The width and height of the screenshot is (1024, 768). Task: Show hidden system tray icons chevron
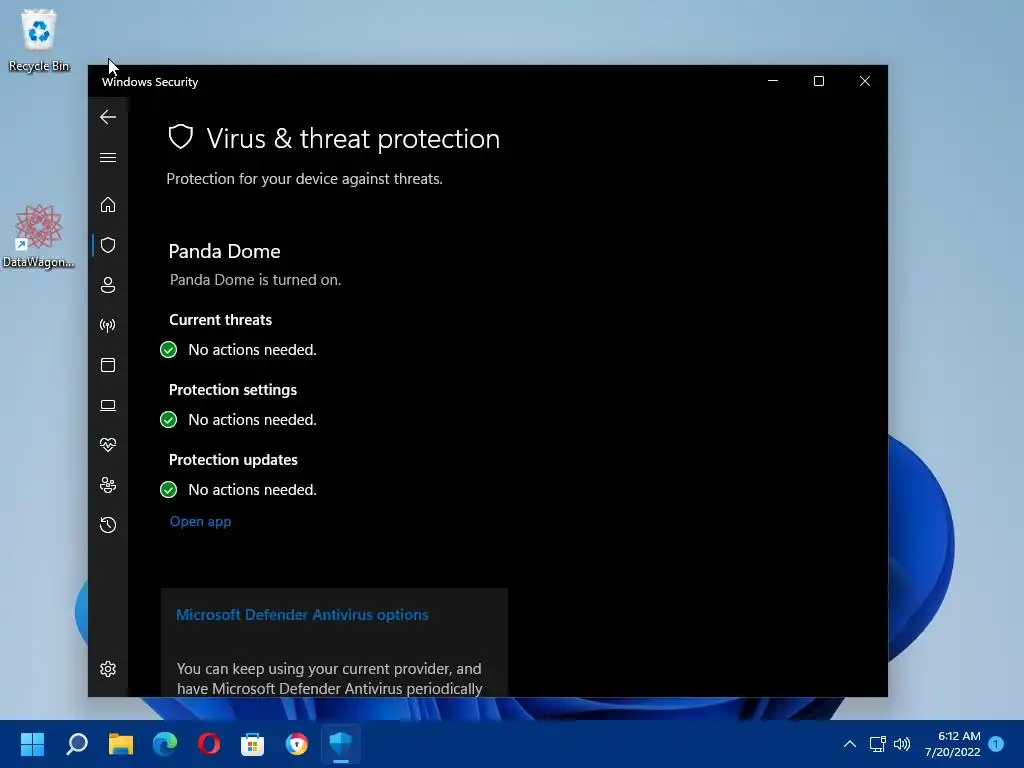coord(850,744)
